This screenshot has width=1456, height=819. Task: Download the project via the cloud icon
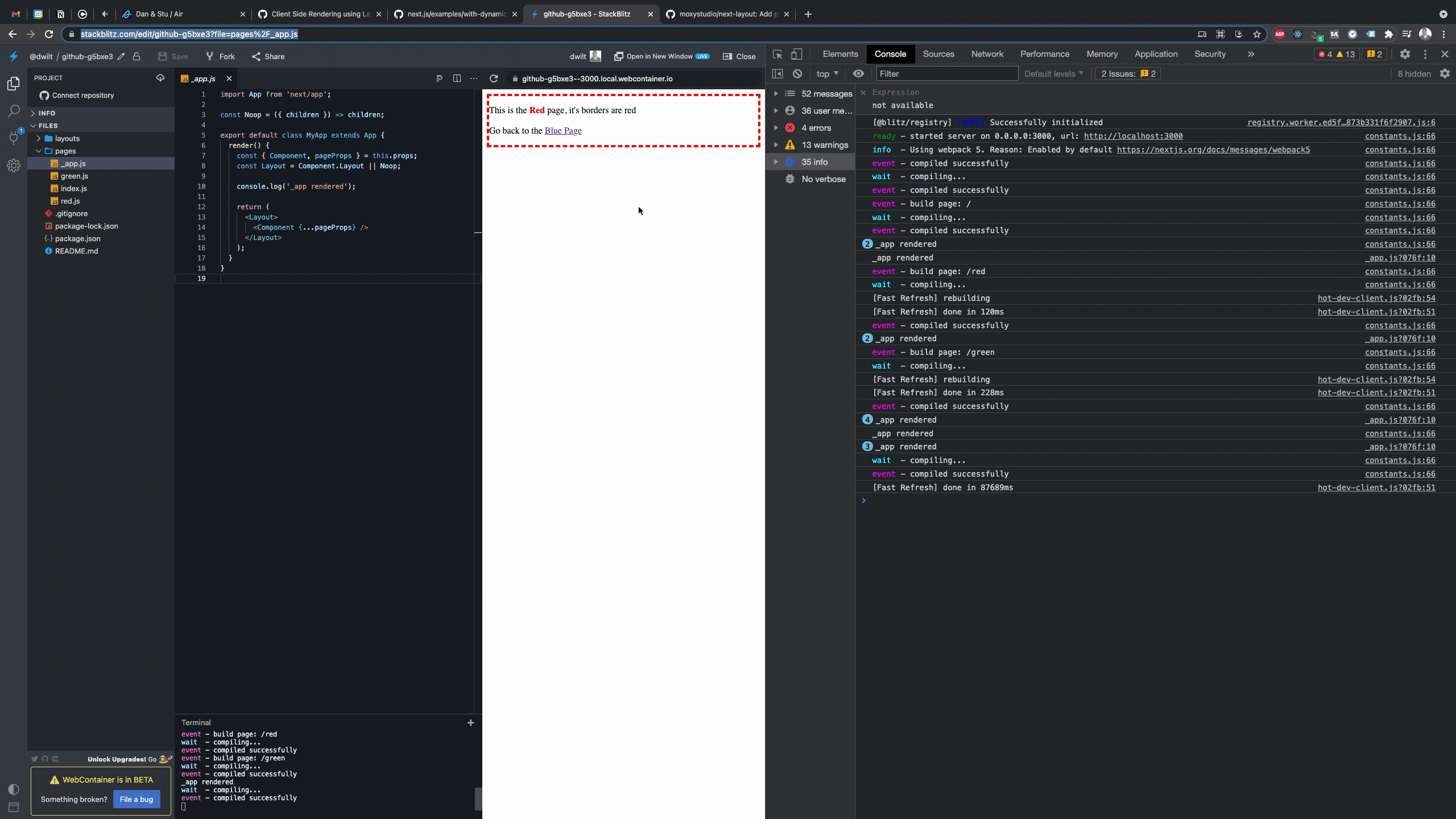(162, 78)
